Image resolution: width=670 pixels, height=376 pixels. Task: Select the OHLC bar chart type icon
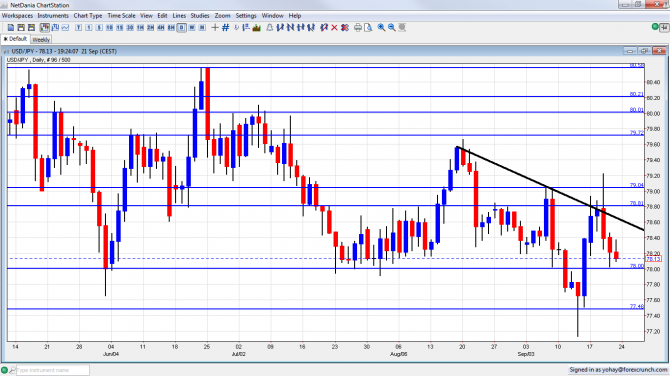click(x=55, y=28)
